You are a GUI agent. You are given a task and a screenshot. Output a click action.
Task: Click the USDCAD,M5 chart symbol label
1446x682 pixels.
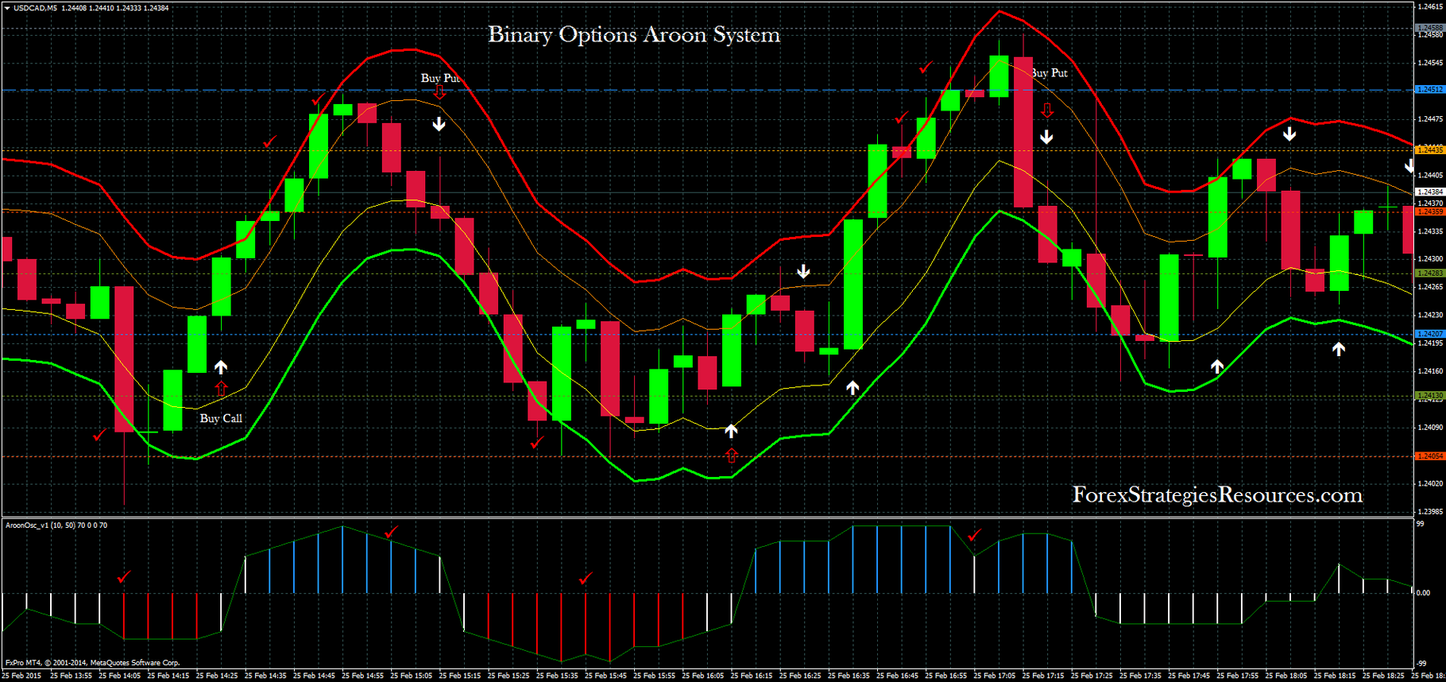pyautogui.click(x=33, y=8)
